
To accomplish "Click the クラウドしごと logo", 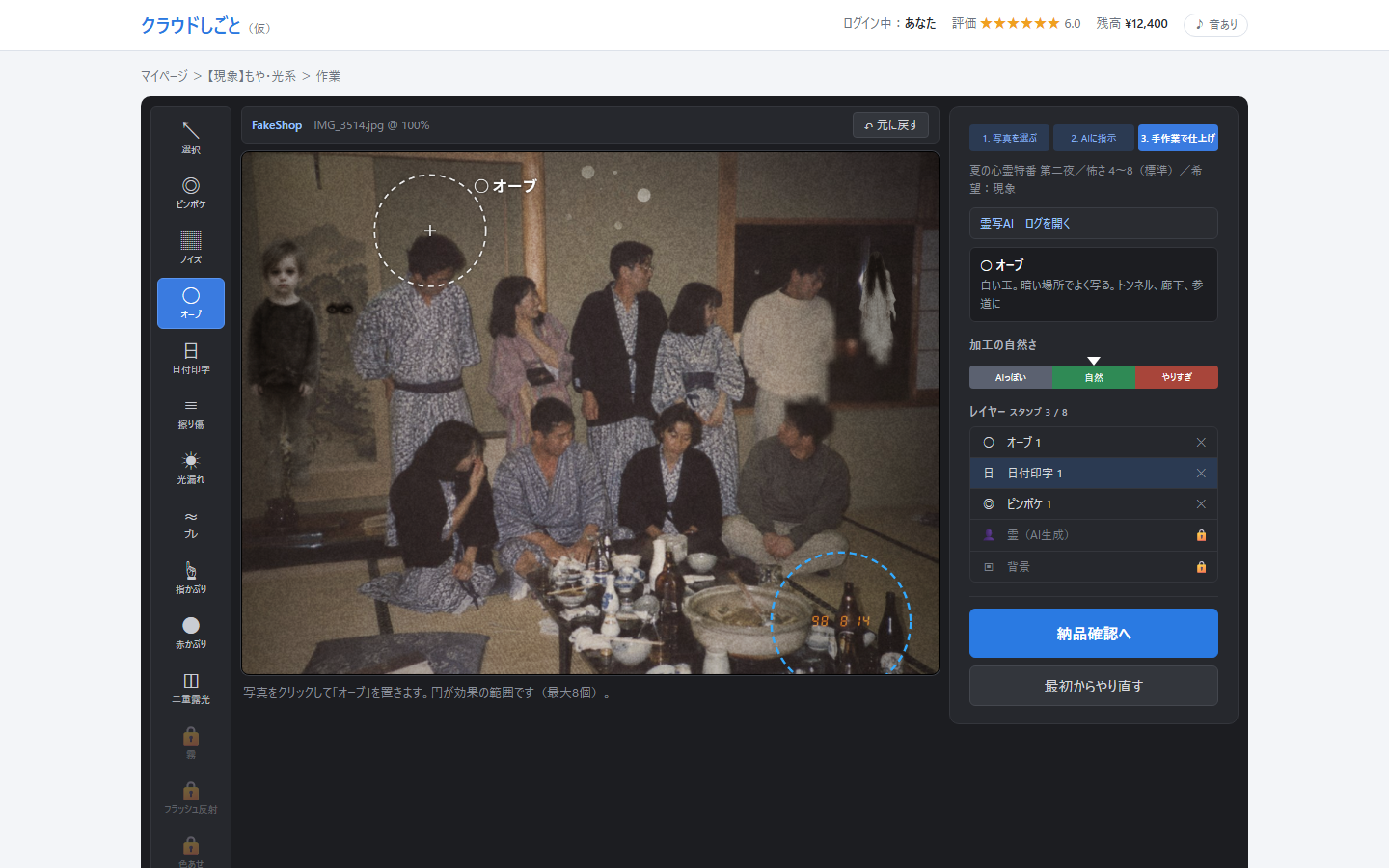I will tap(191, 25).
